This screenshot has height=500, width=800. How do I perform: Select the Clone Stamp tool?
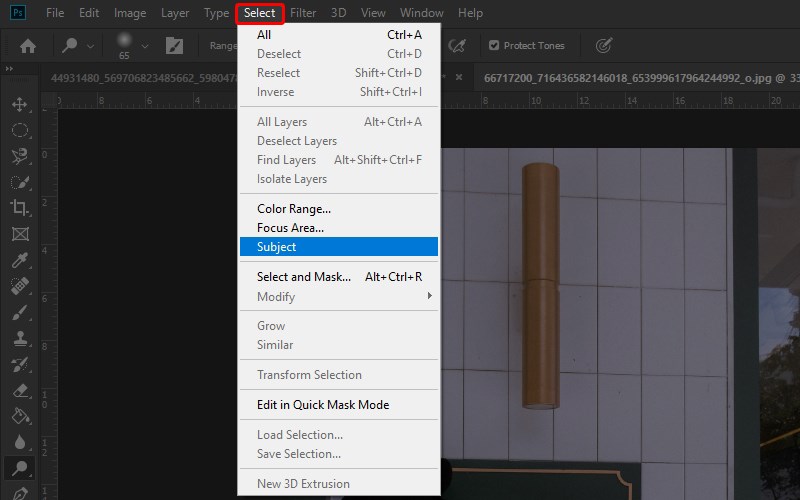click(x=19, y=338)
